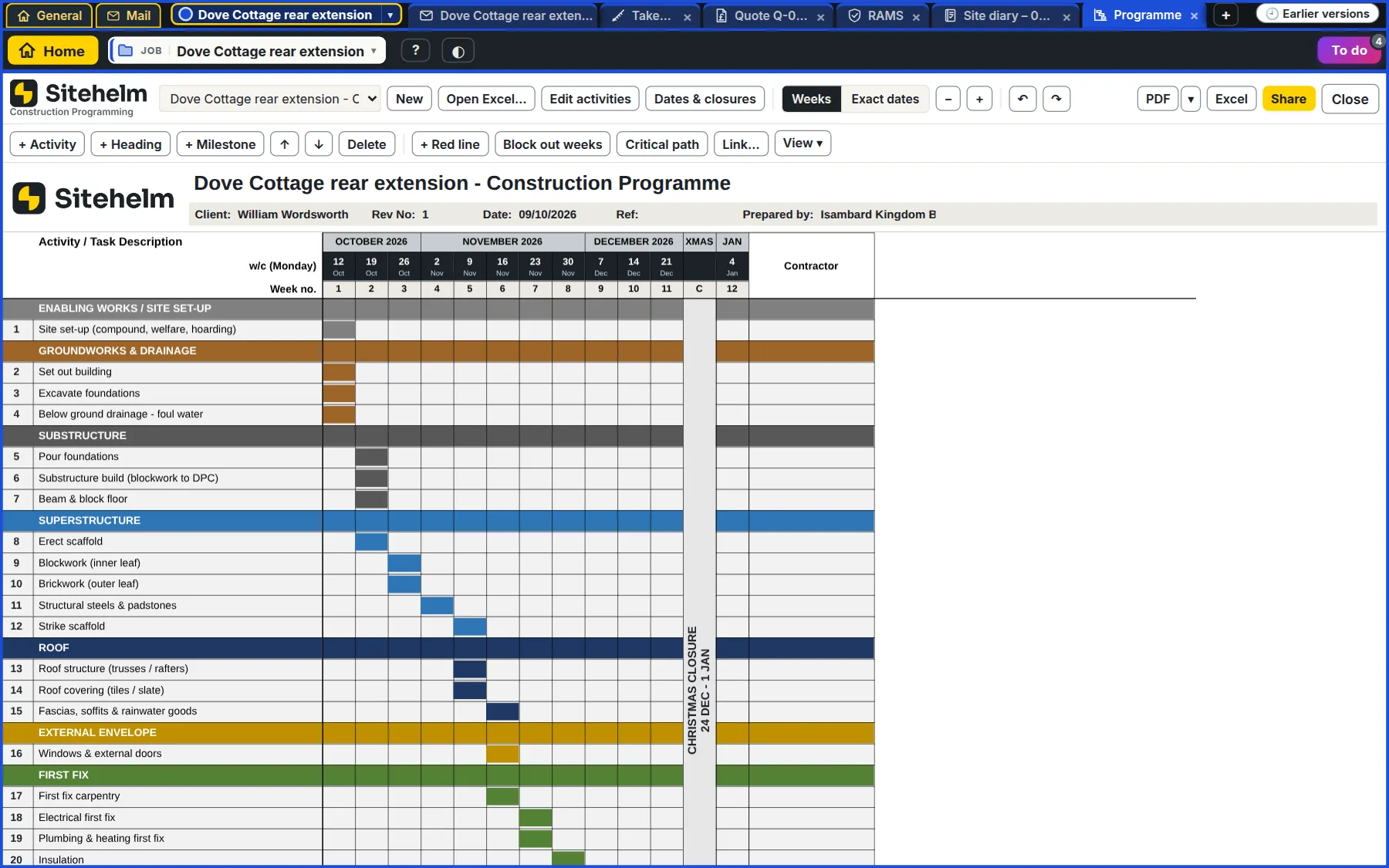Close the Quote tab
Image resolution: width=1389 pixels, height=868 pixels.
click(820, 16)
